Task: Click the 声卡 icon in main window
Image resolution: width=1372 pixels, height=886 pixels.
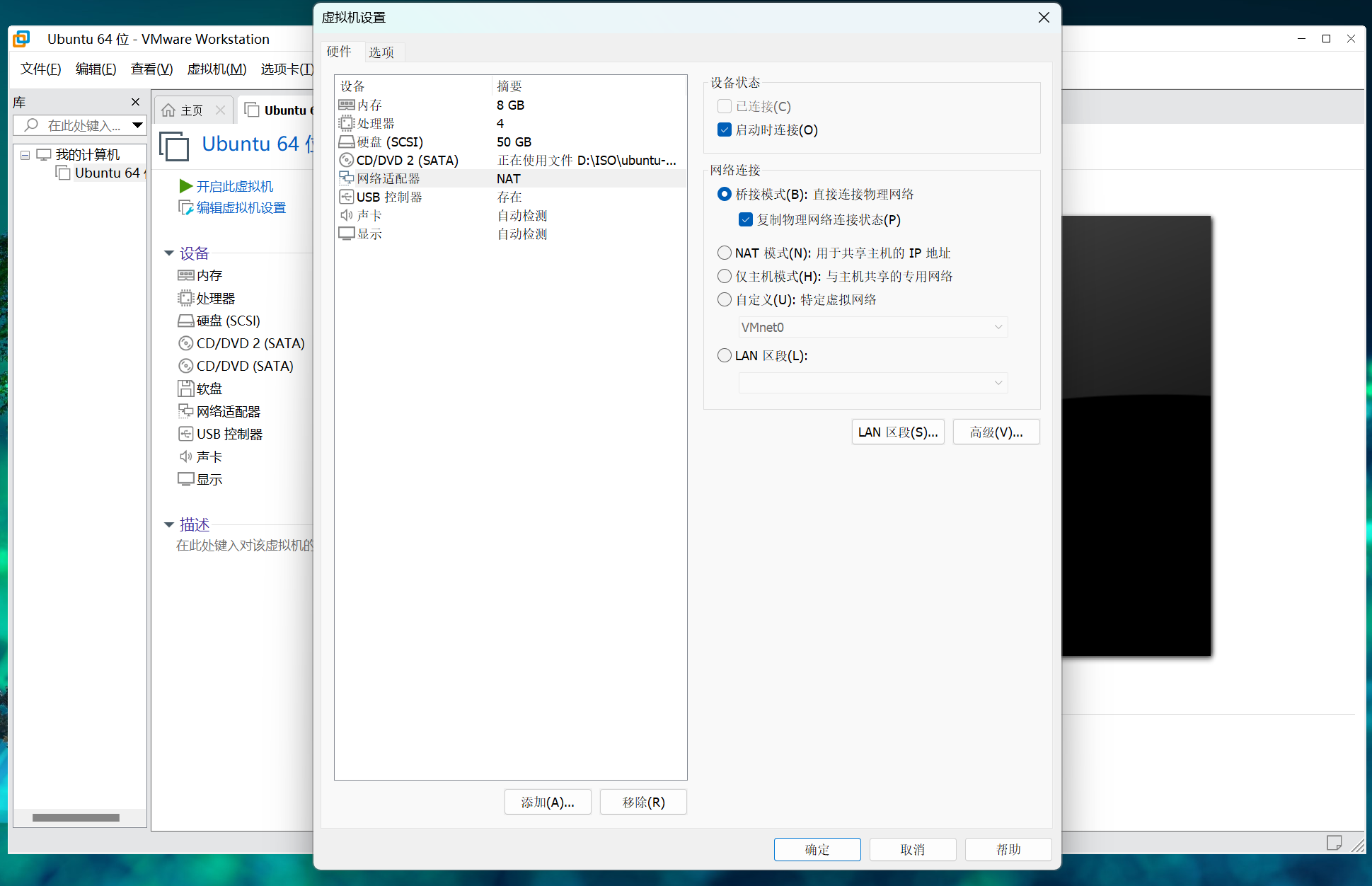Action: [x=185, y=456]
